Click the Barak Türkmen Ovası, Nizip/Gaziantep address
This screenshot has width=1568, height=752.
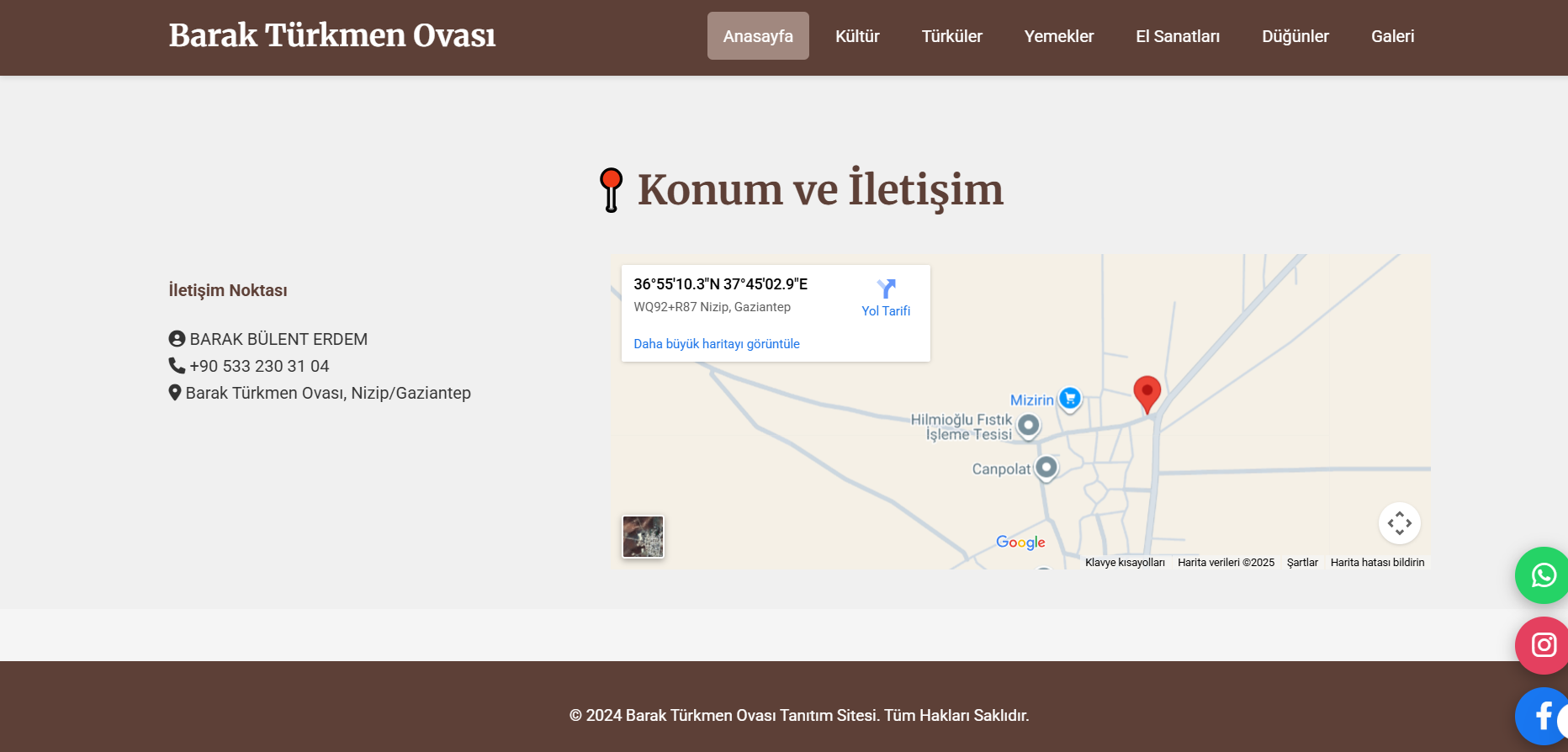click(328, 393)
